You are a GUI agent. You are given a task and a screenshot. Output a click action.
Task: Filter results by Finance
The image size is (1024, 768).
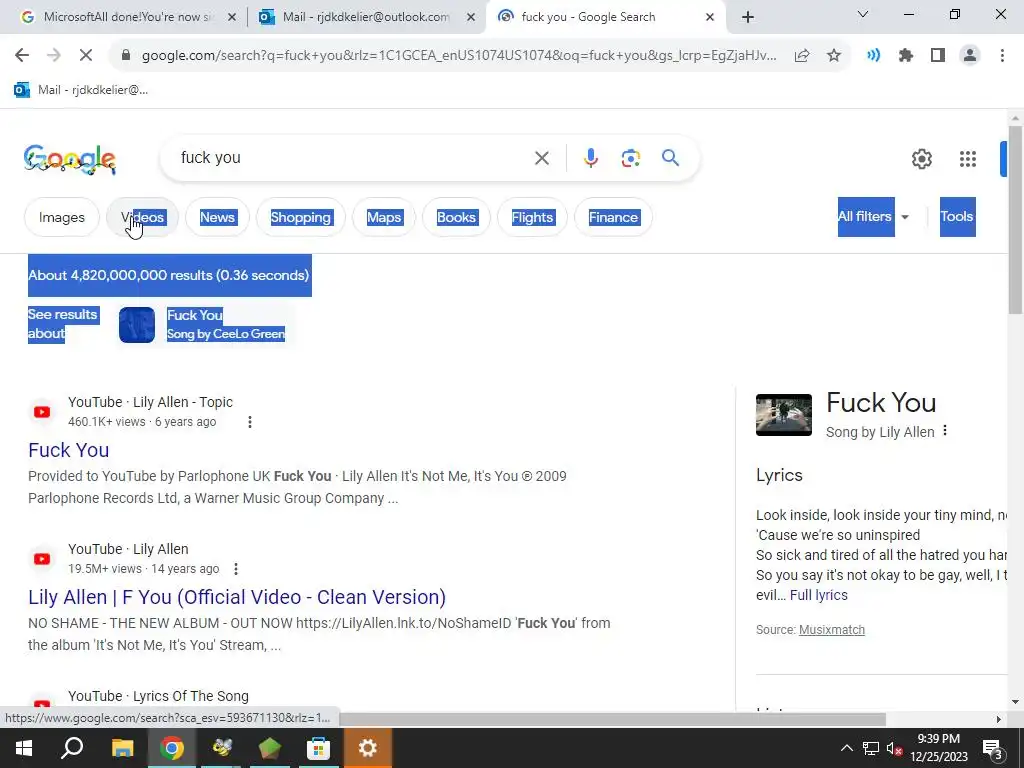pyautogui.click(x=613, y=217)
